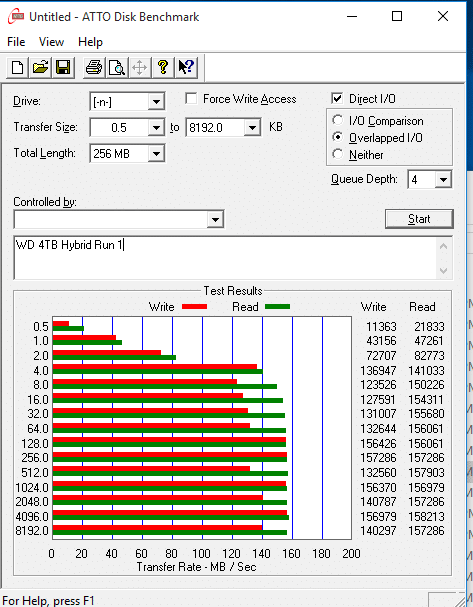Click the New document toolbar icon
Image resolution: width=473 pixels, height=607 pixels.
pyautogui.click(x=17, y=68)
